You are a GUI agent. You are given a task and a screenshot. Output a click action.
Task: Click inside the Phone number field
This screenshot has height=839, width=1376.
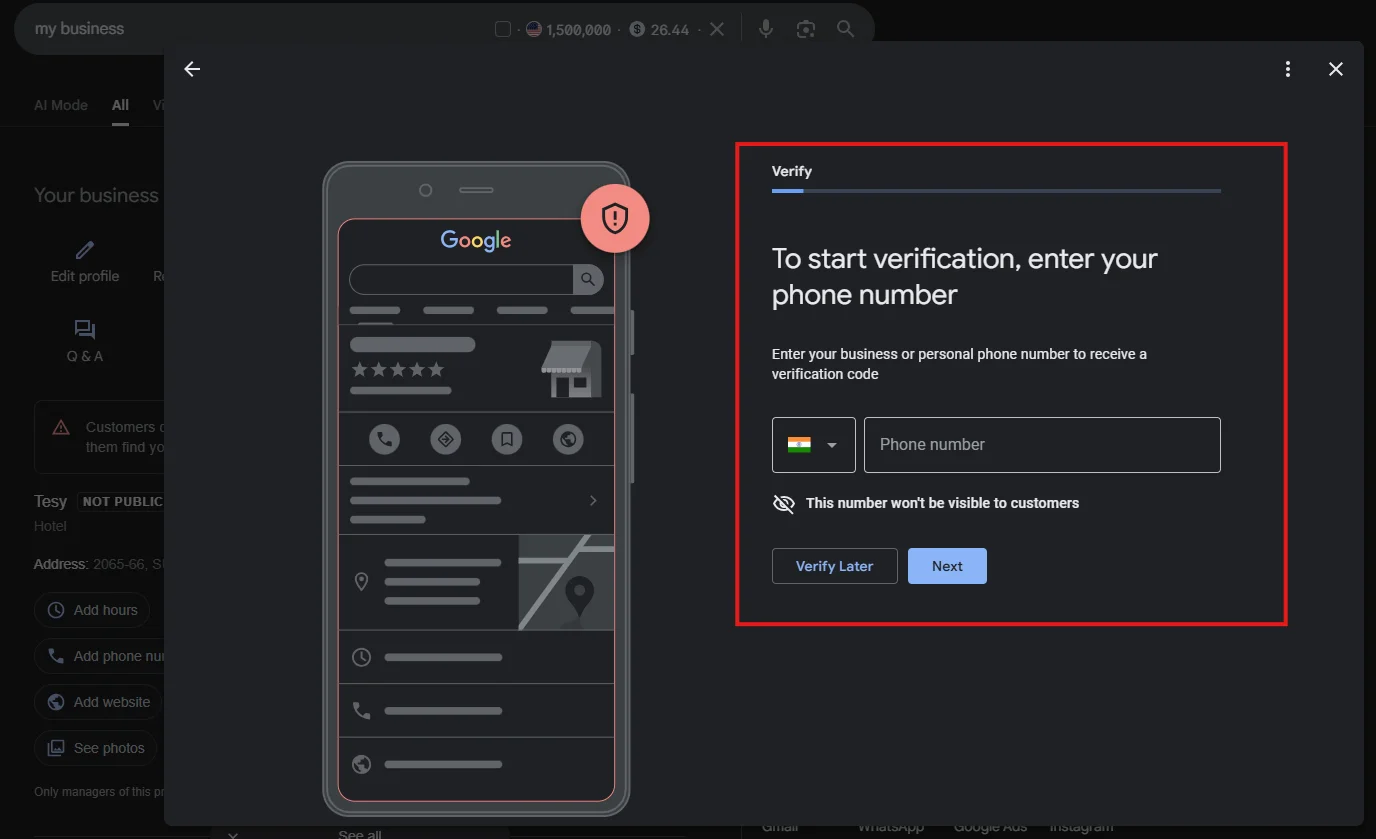point(1042,444)
